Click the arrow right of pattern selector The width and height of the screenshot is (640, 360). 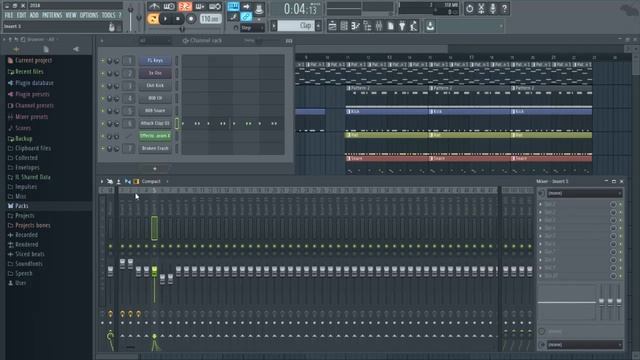tap(319, 26)
